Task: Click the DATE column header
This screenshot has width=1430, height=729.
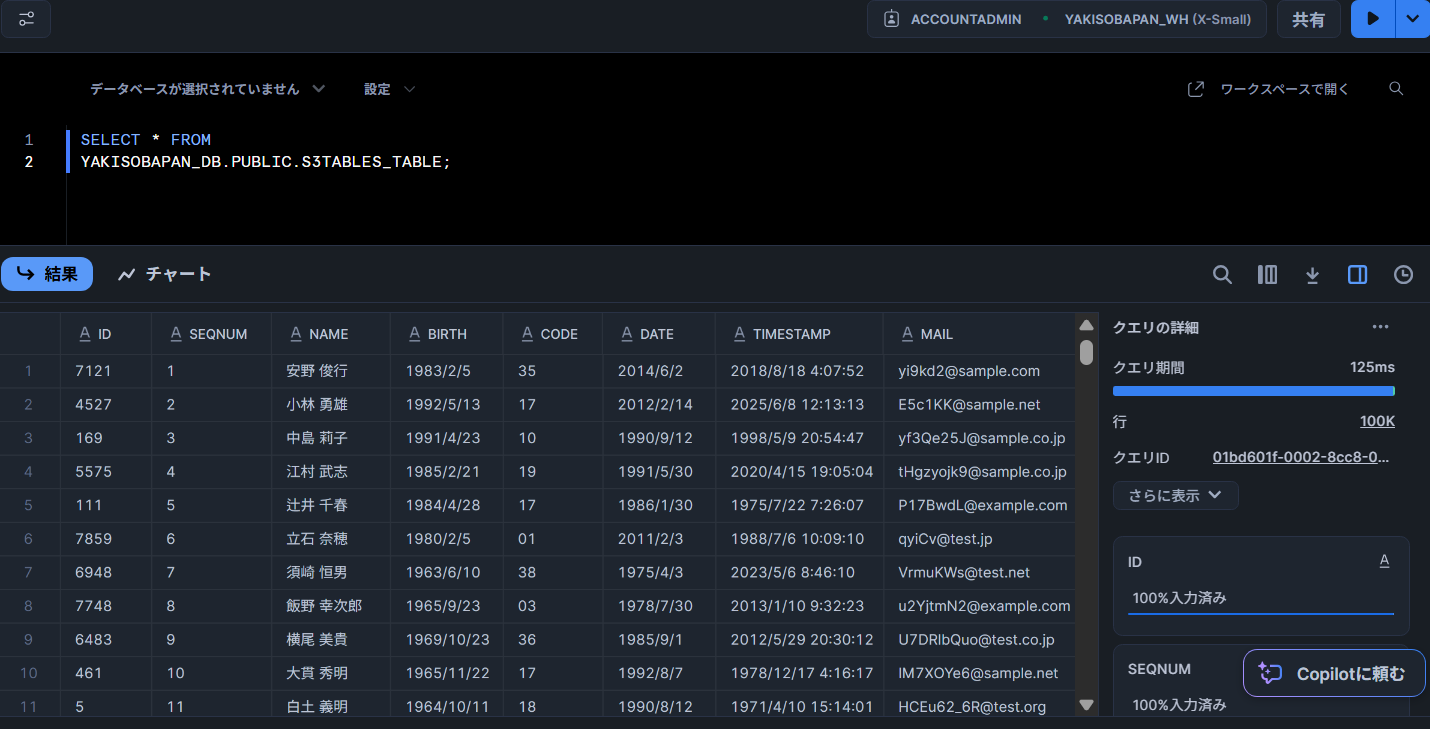Action: point(659,334)
